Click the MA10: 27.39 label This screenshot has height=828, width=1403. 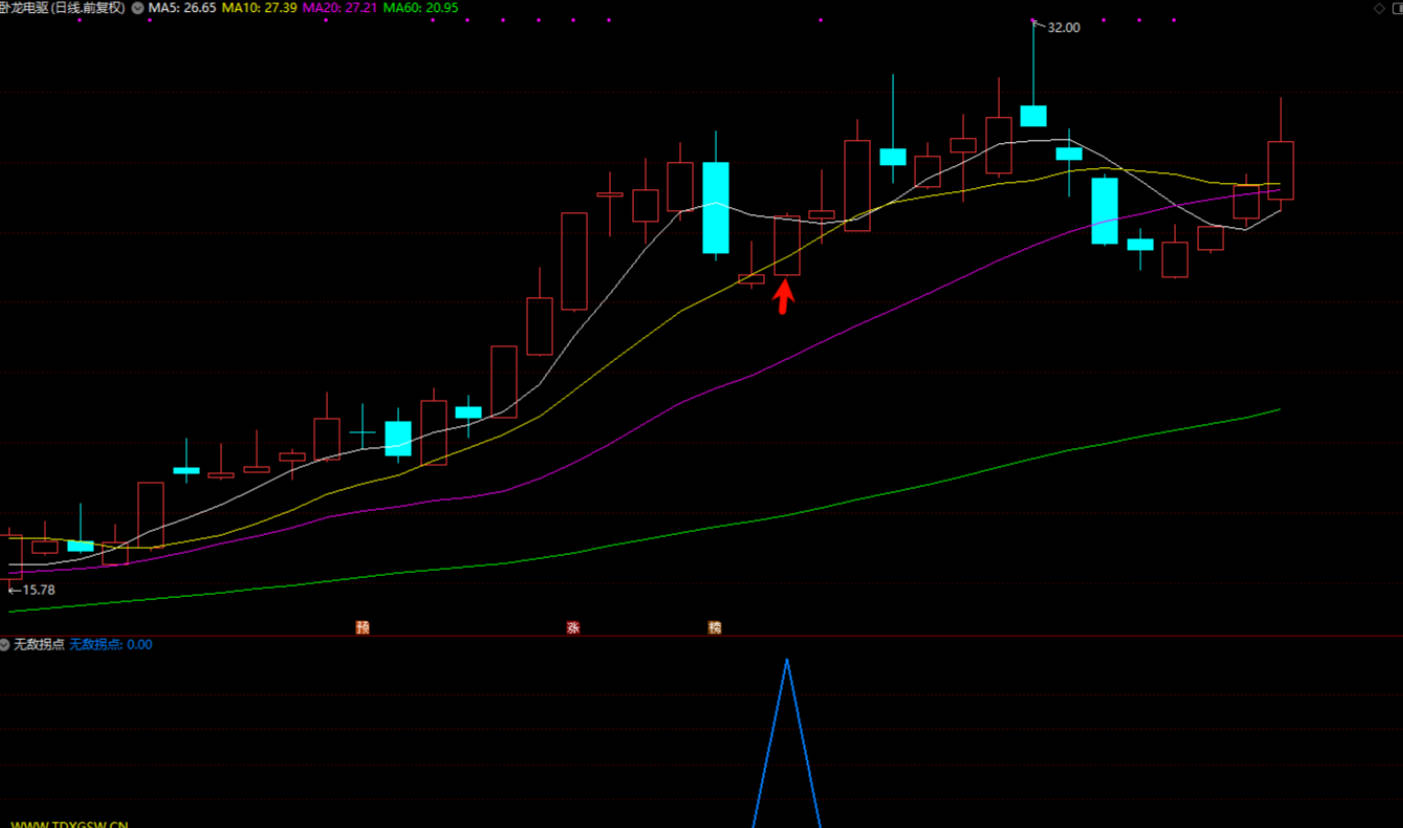click(x=259, y=7)
